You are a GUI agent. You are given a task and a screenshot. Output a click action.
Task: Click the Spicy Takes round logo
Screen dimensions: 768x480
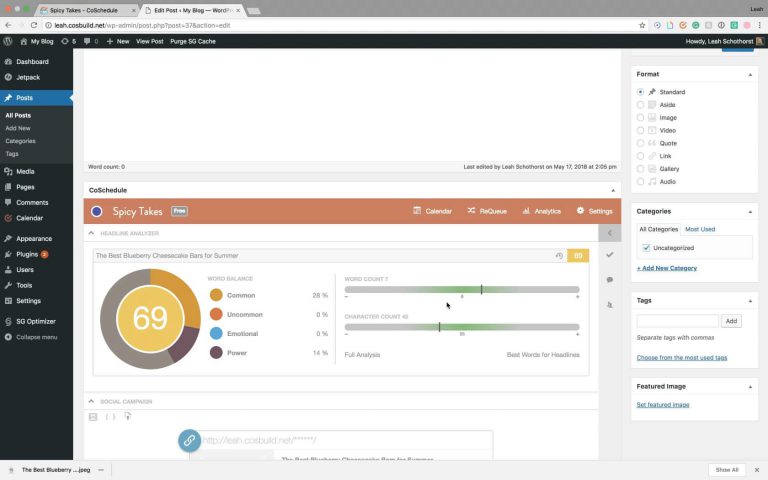(x=96, y=211)
